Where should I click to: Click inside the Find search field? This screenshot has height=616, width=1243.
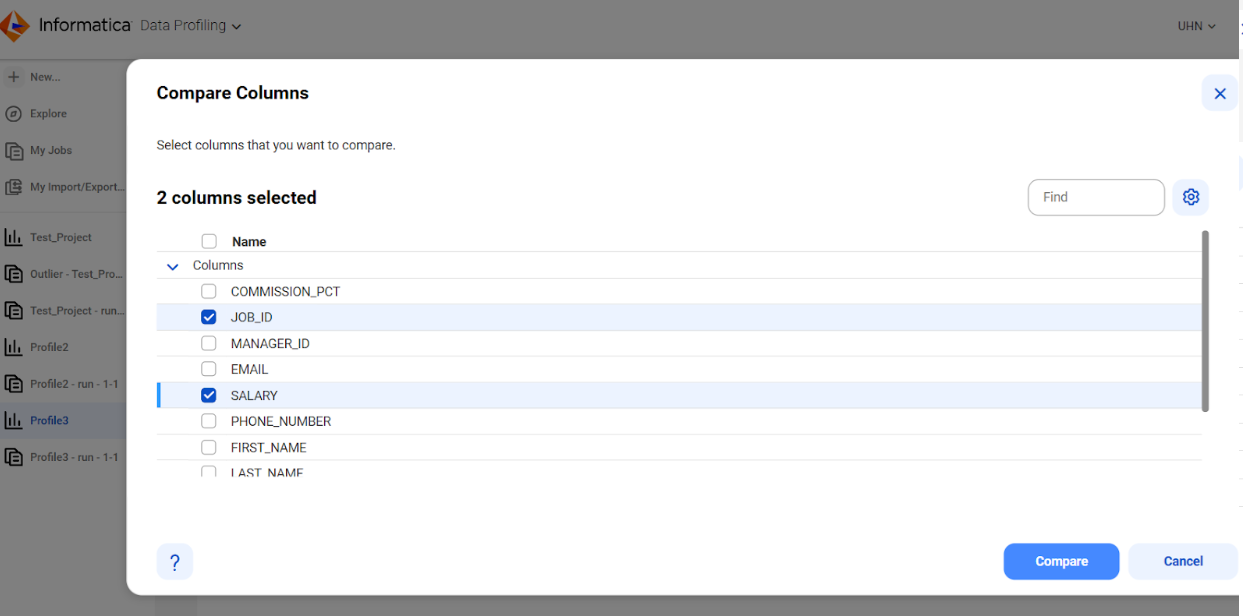point(1095,197)
